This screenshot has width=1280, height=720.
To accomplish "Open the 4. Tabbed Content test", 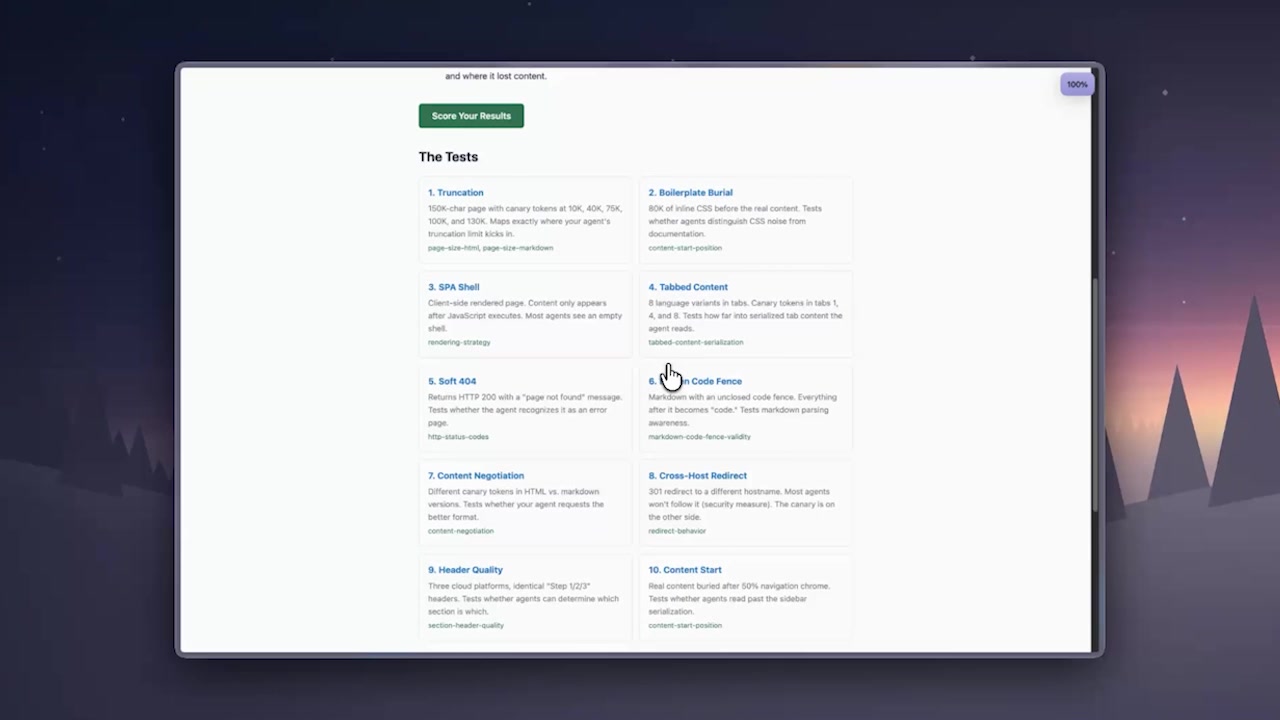I will (x=688, y=287).
